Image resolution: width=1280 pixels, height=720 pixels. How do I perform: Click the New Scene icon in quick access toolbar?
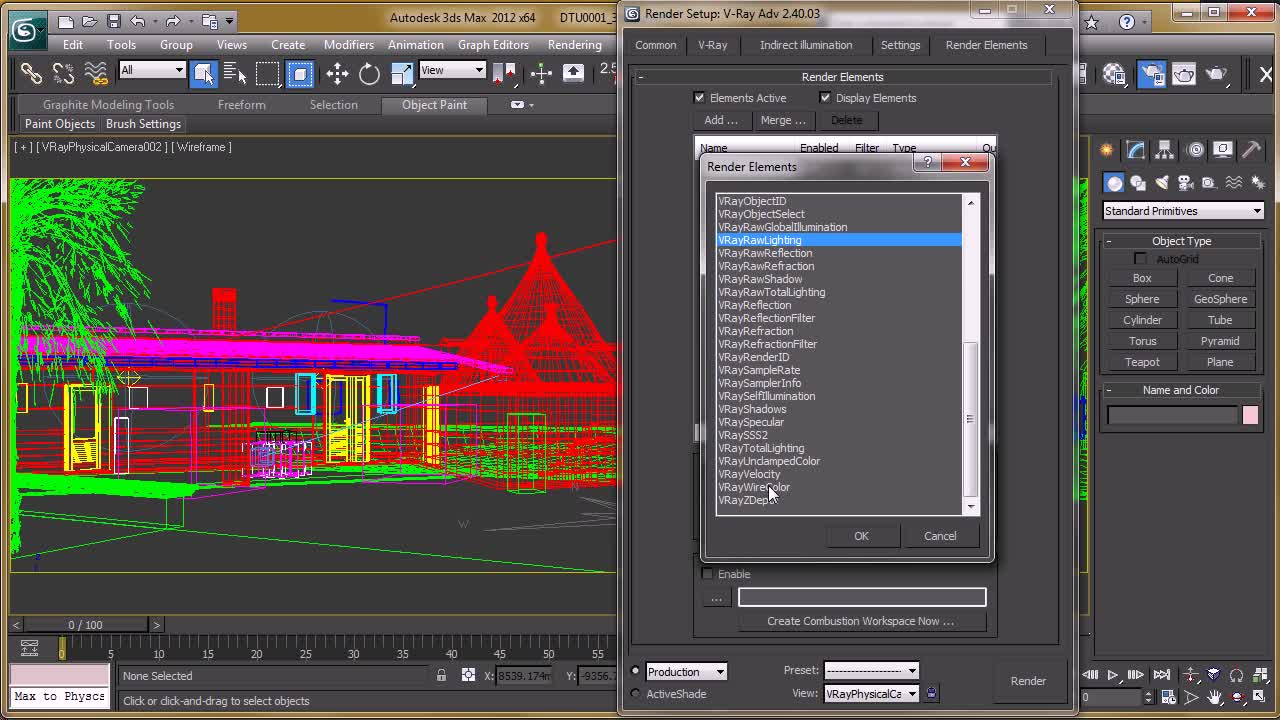click(65, 20)
